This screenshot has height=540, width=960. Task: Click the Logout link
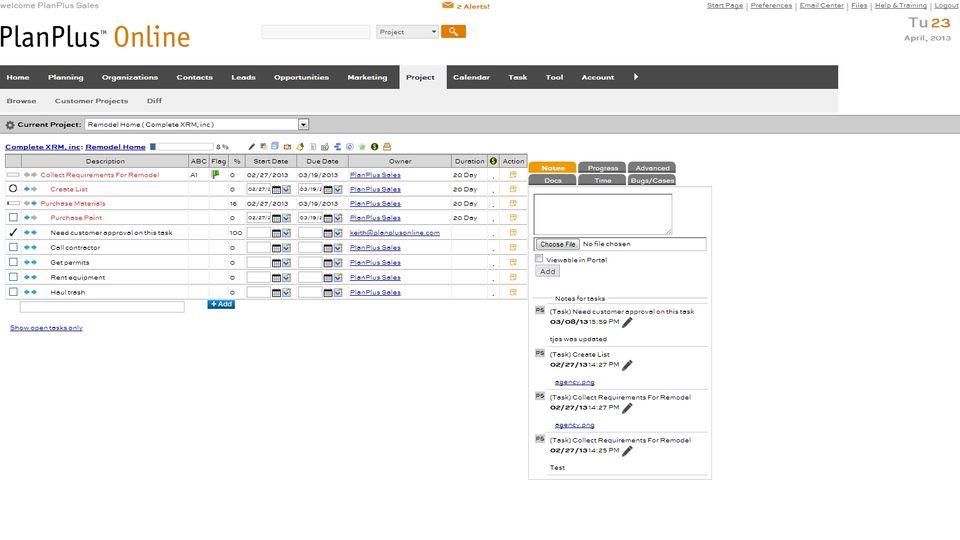[x=947, y=6]
